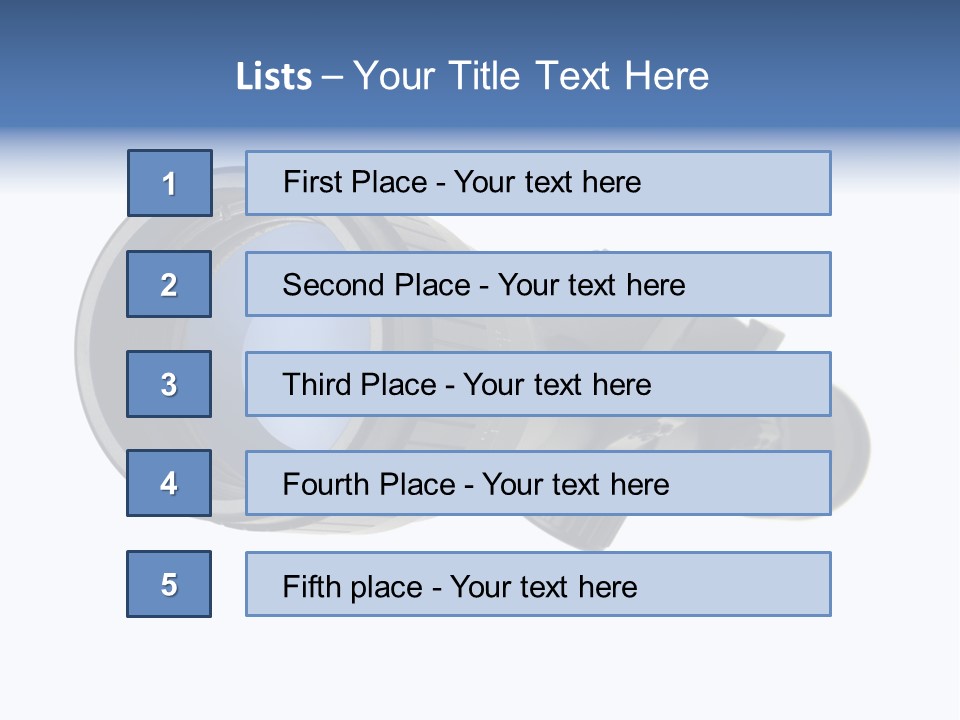Select the number 4 square
Viewport: 960px width, 720px height.
(x=169, y=483)
